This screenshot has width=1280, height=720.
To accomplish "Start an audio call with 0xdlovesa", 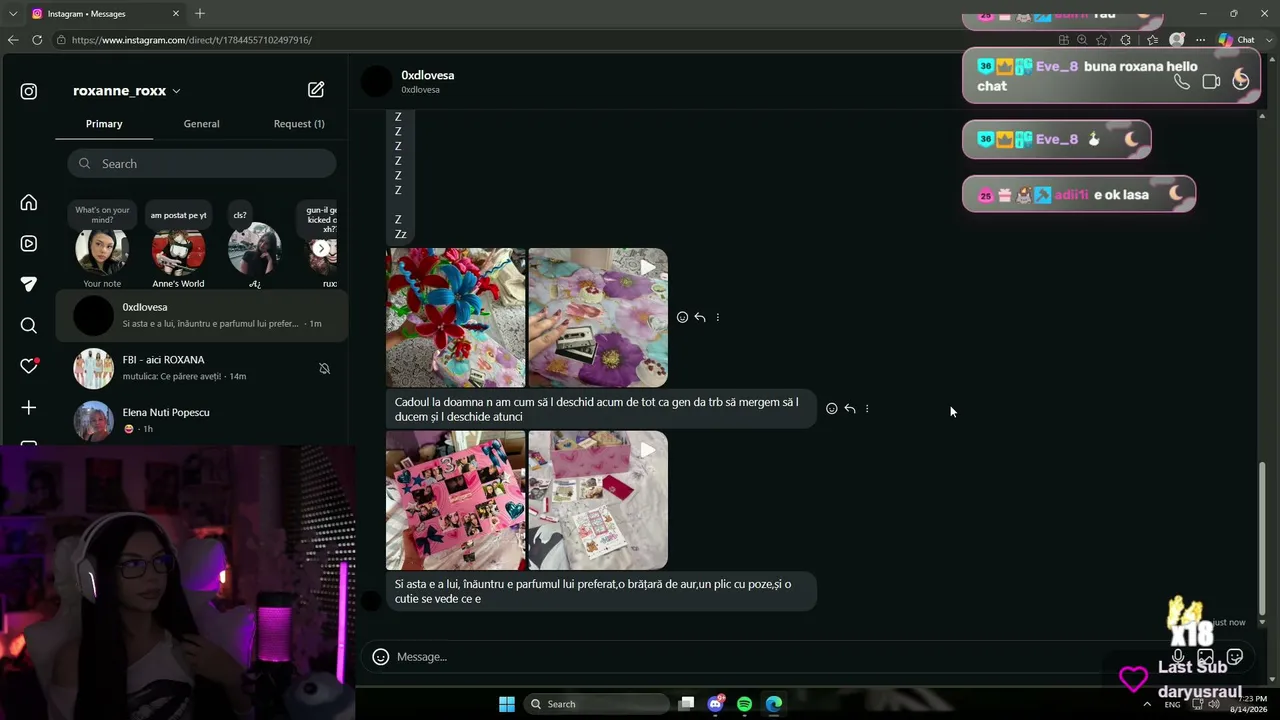I will (x=1182, y=82).
